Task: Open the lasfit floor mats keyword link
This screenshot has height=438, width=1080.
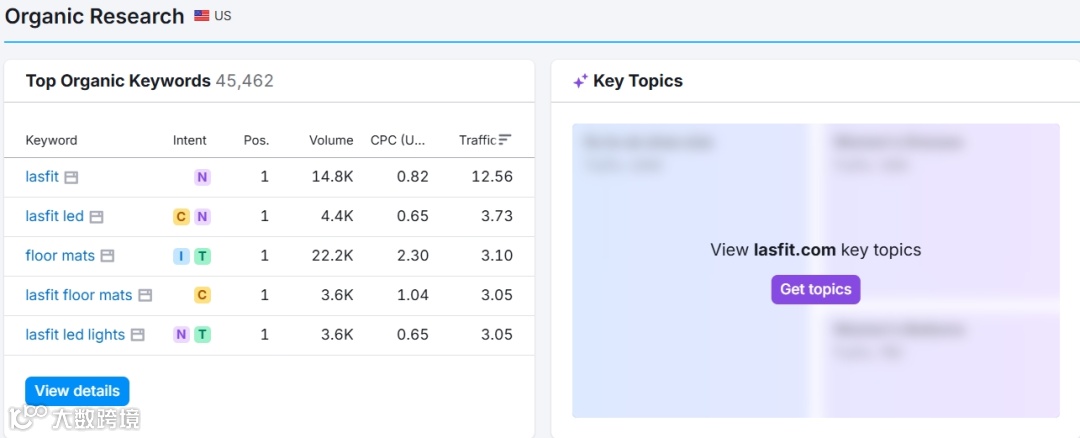Action: pyautogui.click(x=79, y=295)
